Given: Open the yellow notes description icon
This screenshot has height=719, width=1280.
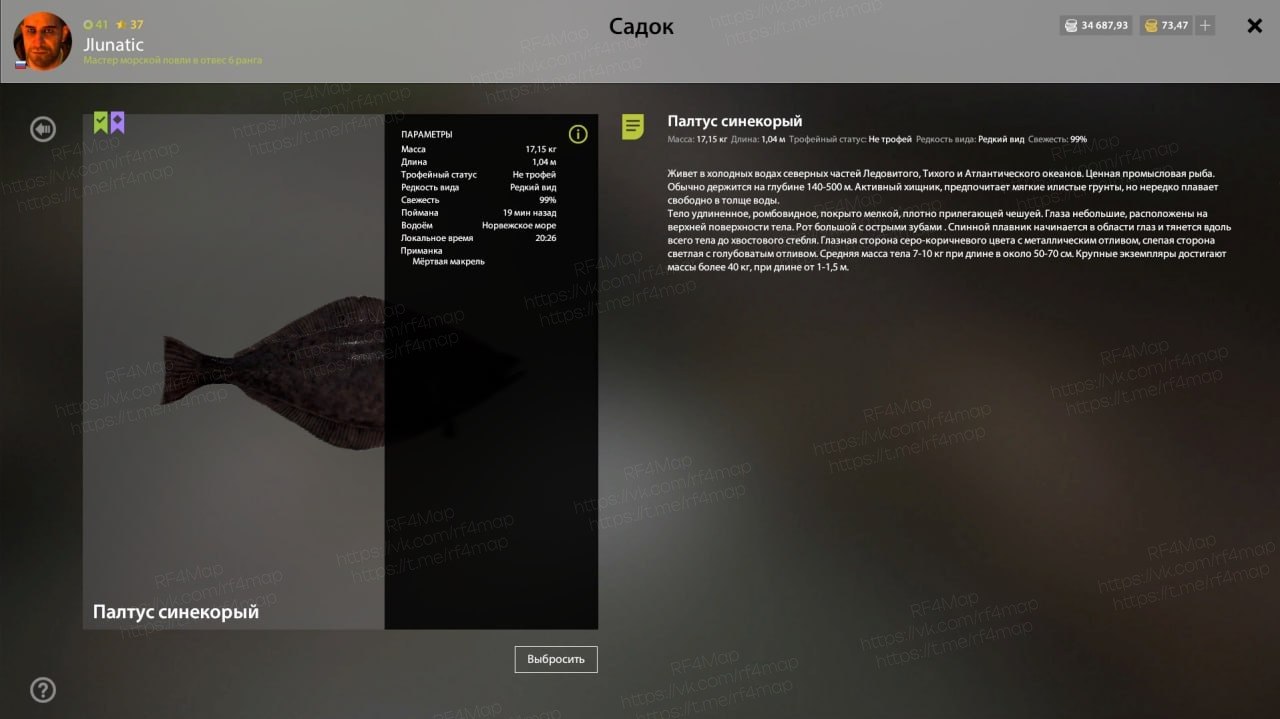Looking at the screenshot, I should tap(633, 127).
